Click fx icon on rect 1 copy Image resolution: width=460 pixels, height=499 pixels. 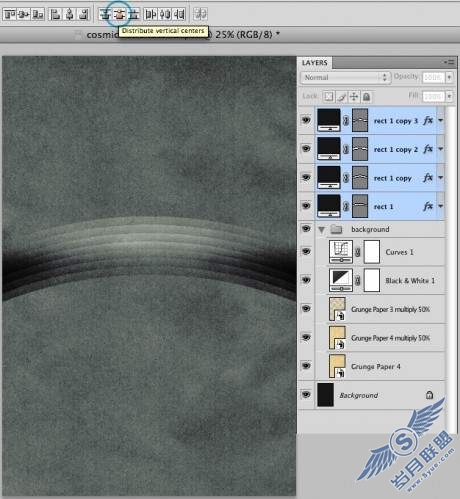428,178
